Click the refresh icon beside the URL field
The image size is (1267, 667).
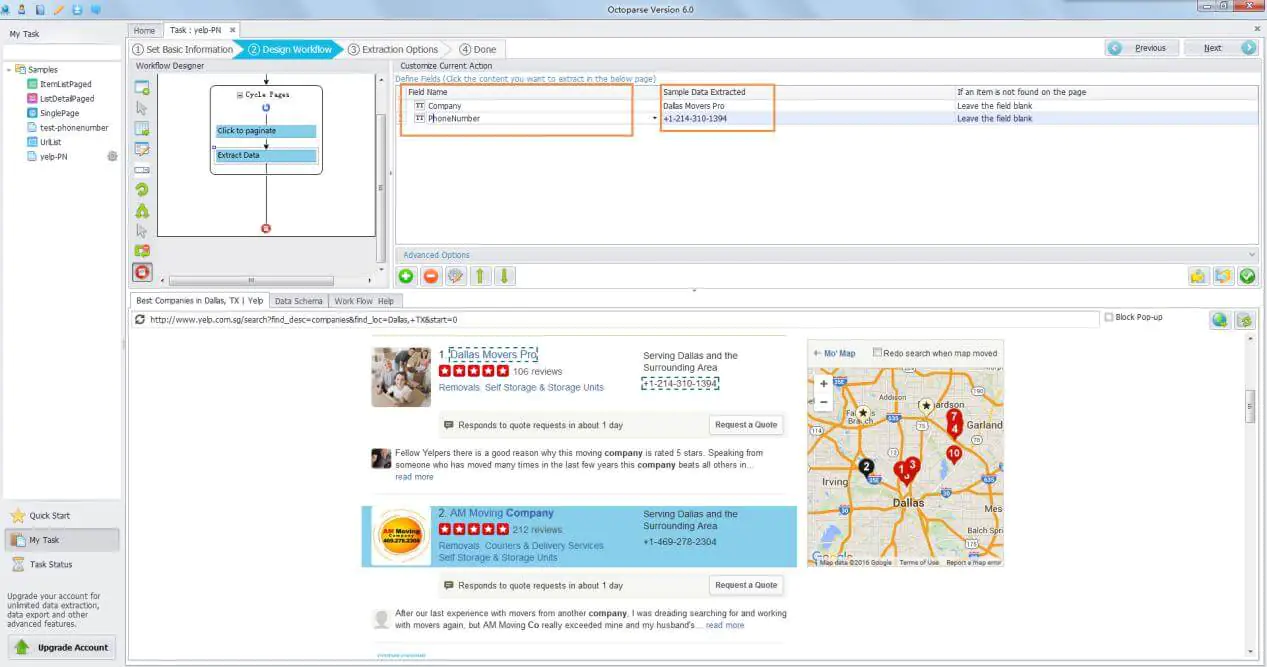point(140,320)
